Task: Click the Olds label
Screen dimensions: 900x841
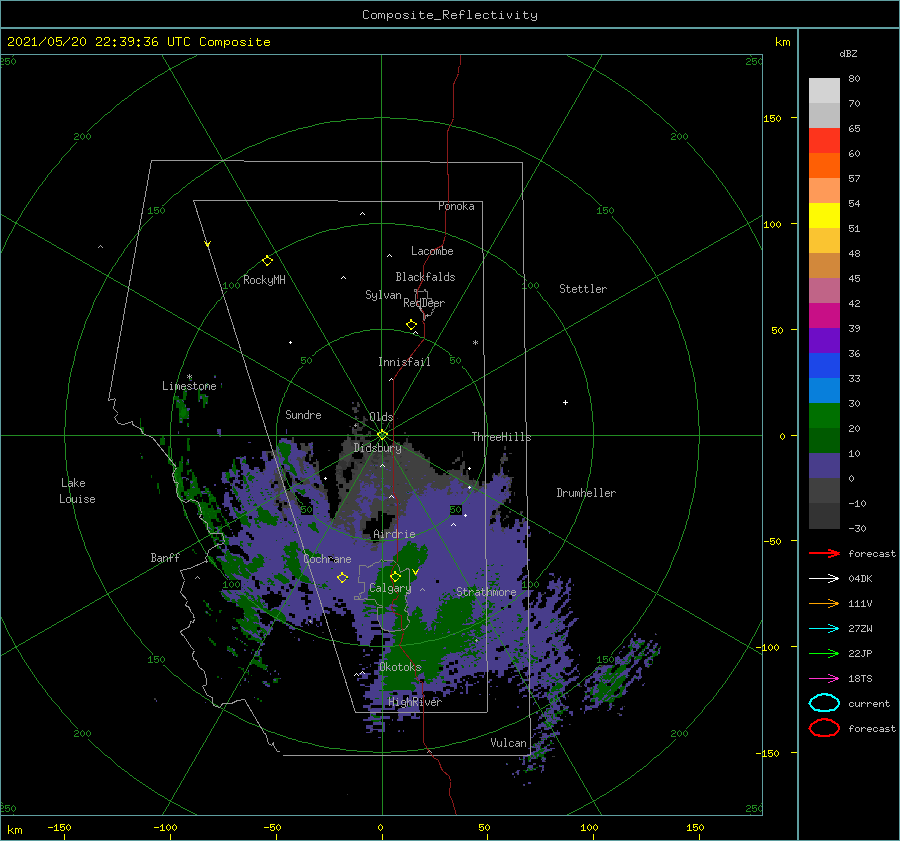Action: coord(381,417)
